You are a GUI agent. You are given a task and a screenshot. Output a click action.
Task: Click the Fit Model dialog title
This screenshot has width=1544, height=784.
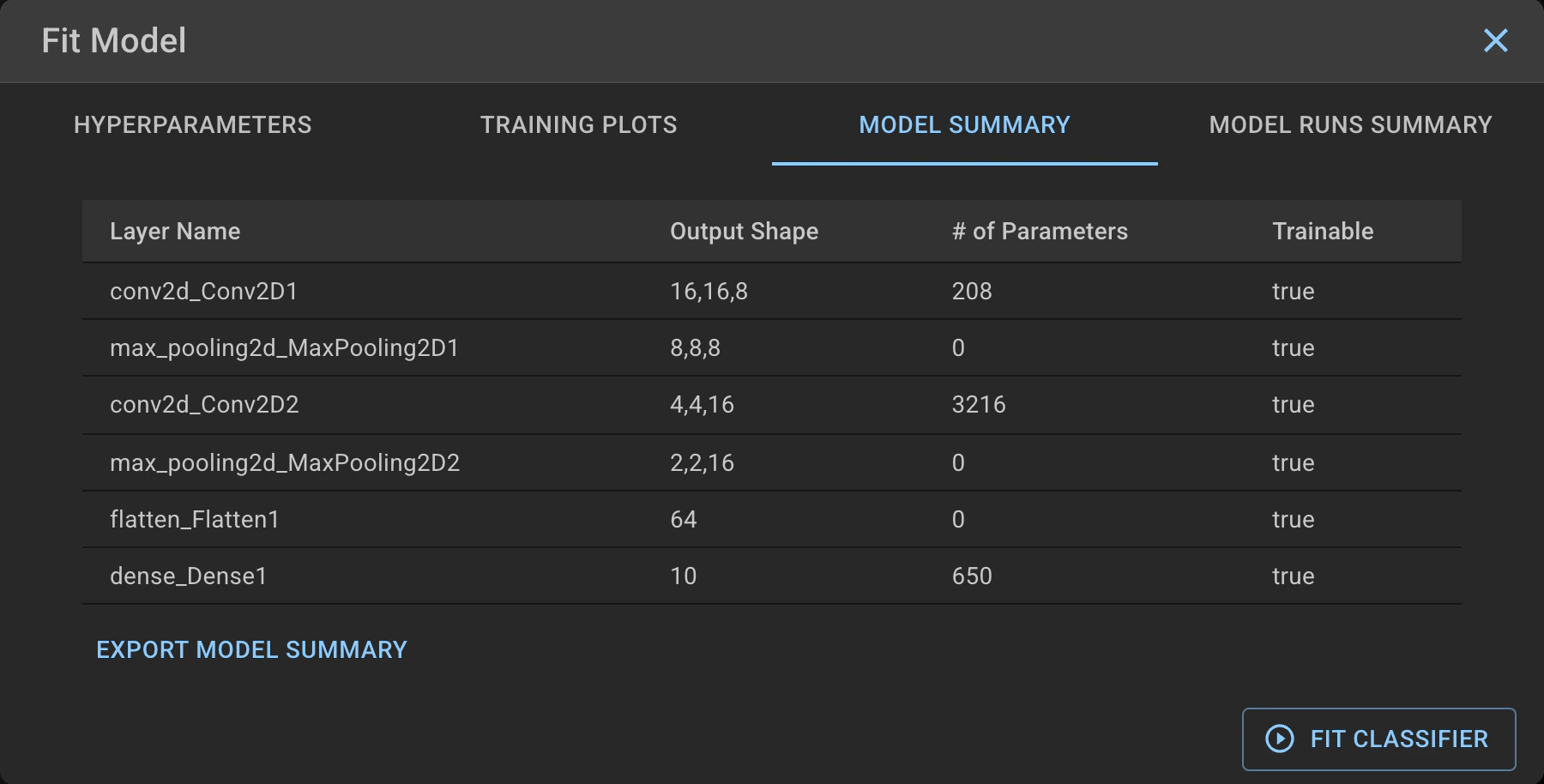(114, 40)
